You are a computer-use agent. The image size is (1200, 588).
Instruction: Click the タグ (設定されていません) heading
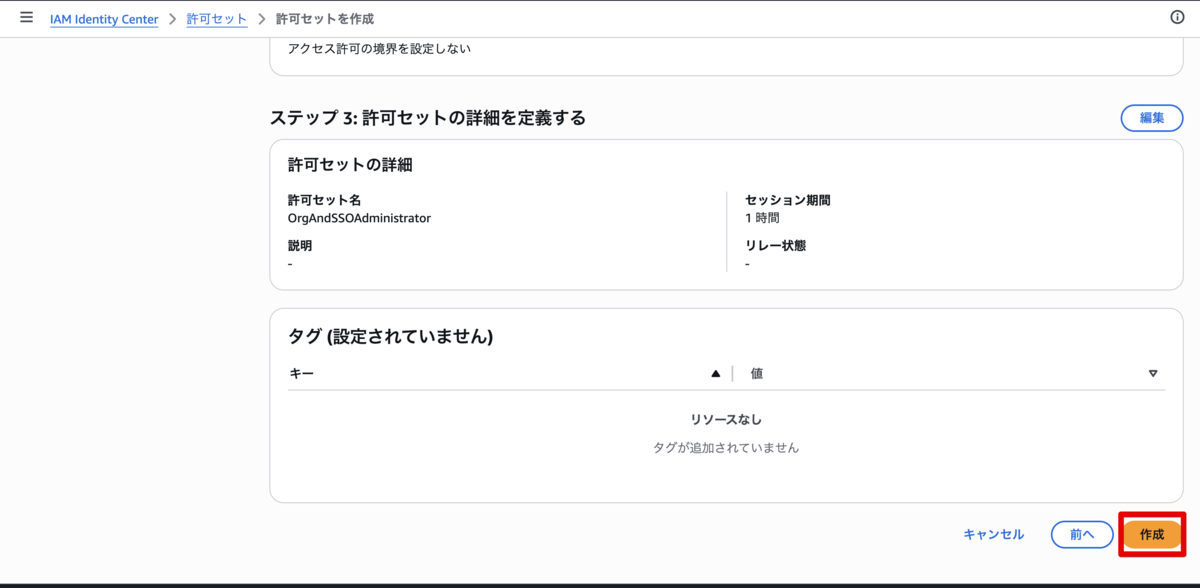click(390, 337)
